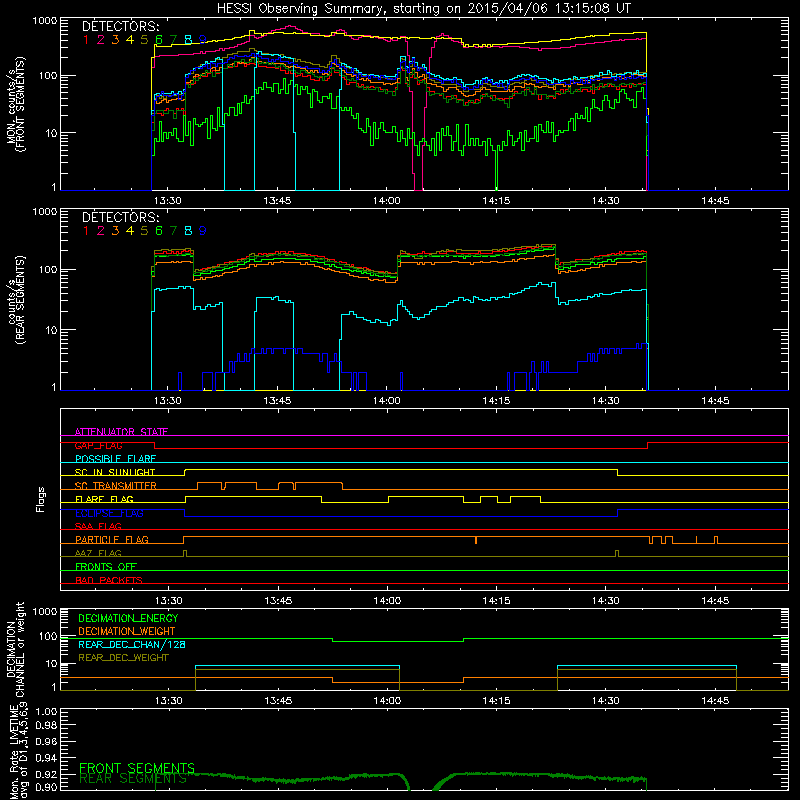
Task: Click the HESSI Observing Summary plot title
Action: click(x=423, y=9)
